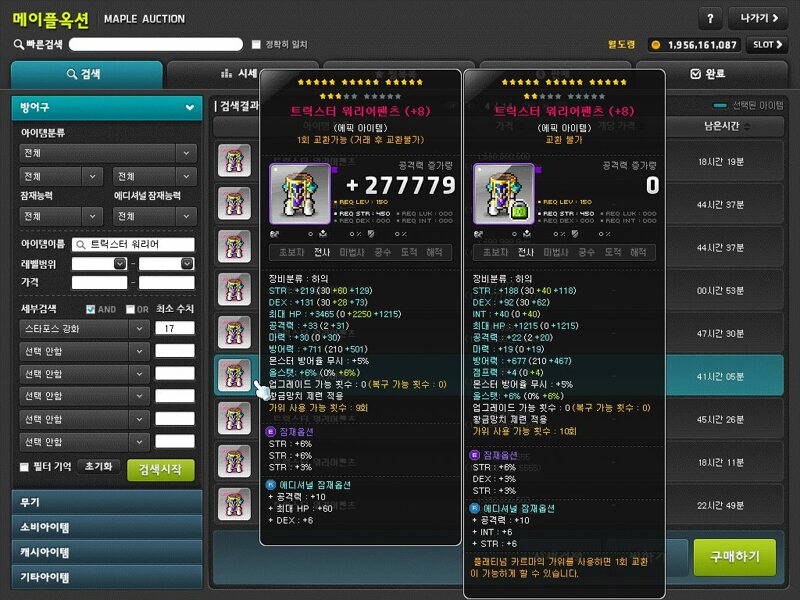
Task: Click the 최소 수치 field containing 17
Action: tap(174, 329)
